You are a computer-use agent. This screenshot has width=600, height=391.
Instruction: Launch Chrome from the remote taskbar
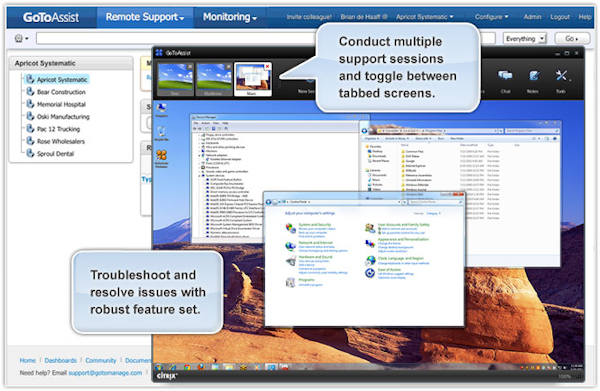click(x=187, y=368)
